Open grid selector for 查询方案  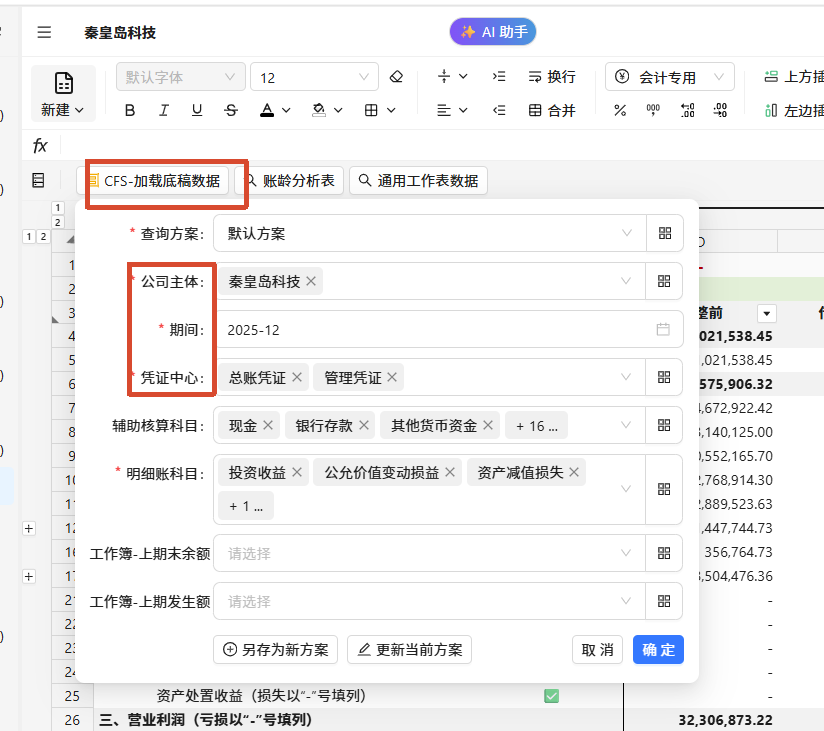click(665, 233)
